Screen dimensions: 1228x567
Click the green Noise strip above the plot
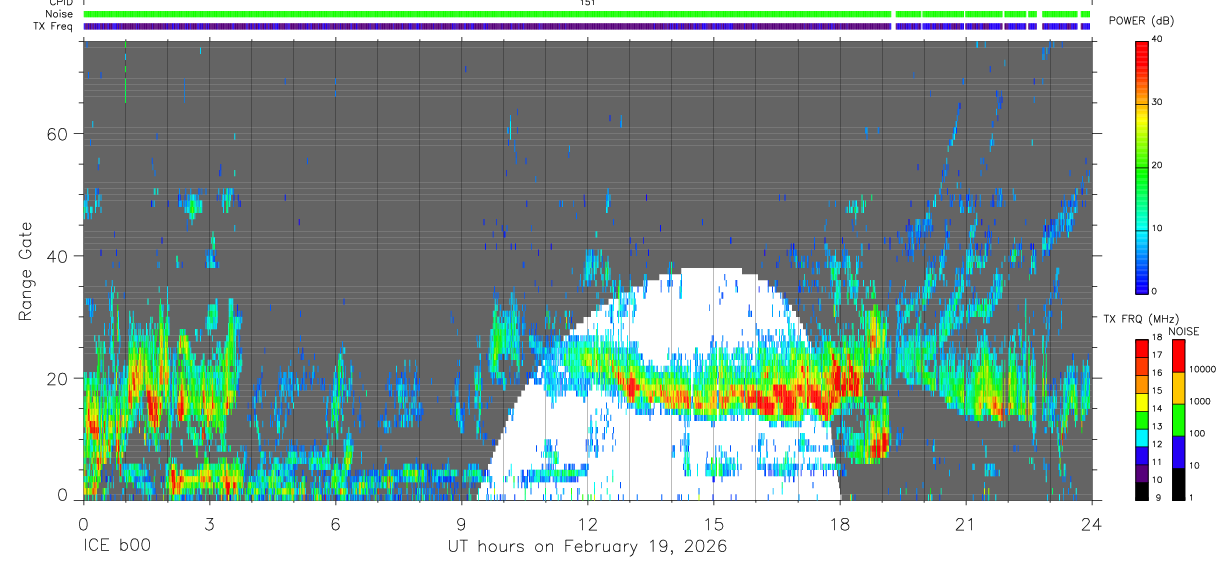587,14
